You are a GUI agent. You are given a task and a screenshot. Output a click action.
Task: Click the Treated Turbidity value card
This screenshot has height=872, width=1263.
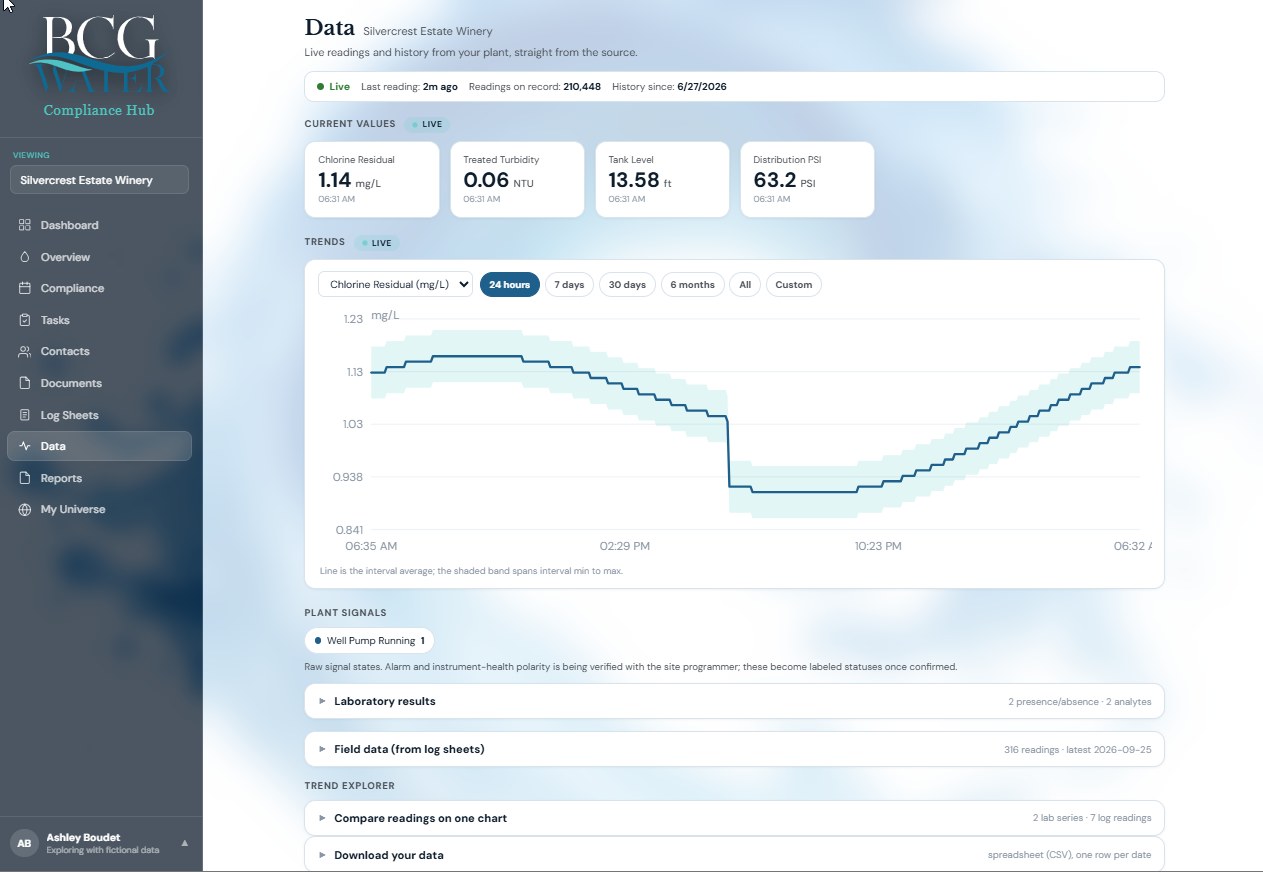point(517,179)
